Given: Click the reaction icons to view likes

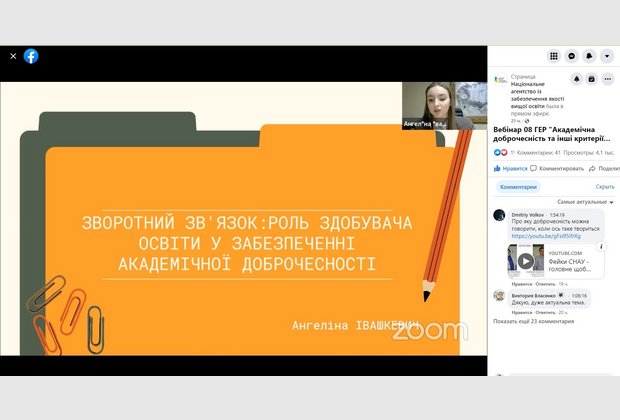Looking at the screenshot, I should tap(501, 152).
